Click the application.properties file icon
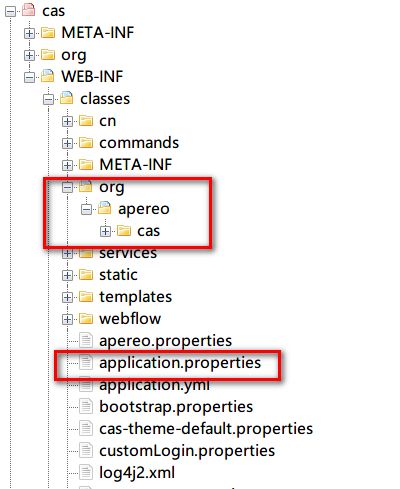Screen dimensions: 400x489 click(x=86, y=362)
